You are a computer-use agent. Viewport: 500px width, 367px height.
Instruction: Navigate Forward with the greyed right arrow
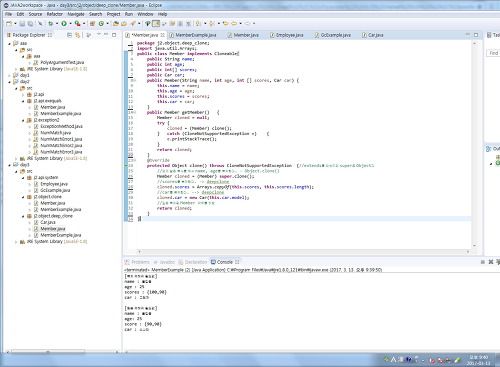pos(247,24)
